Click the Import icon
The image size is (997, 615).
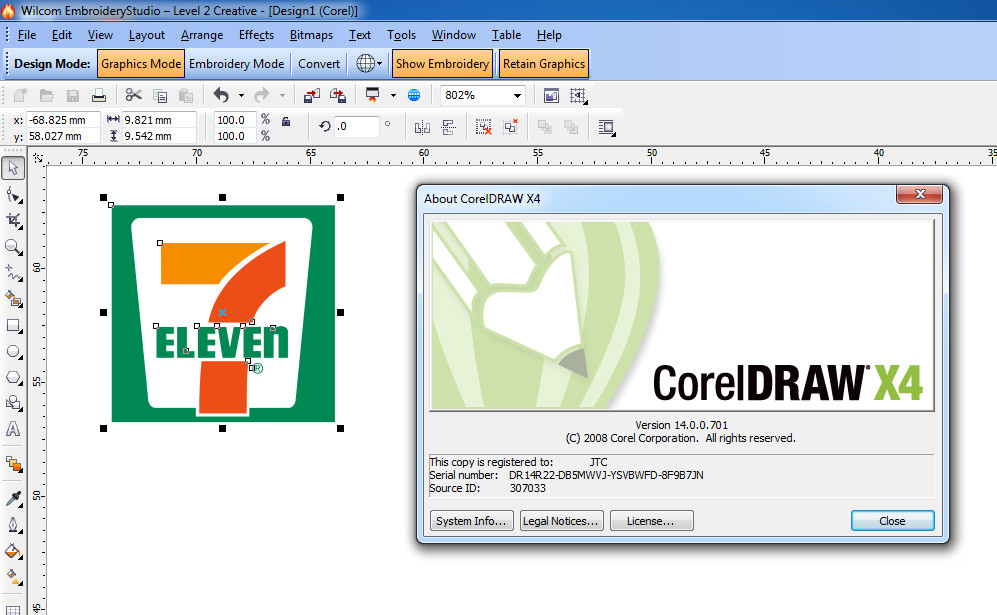click(312, 95)
